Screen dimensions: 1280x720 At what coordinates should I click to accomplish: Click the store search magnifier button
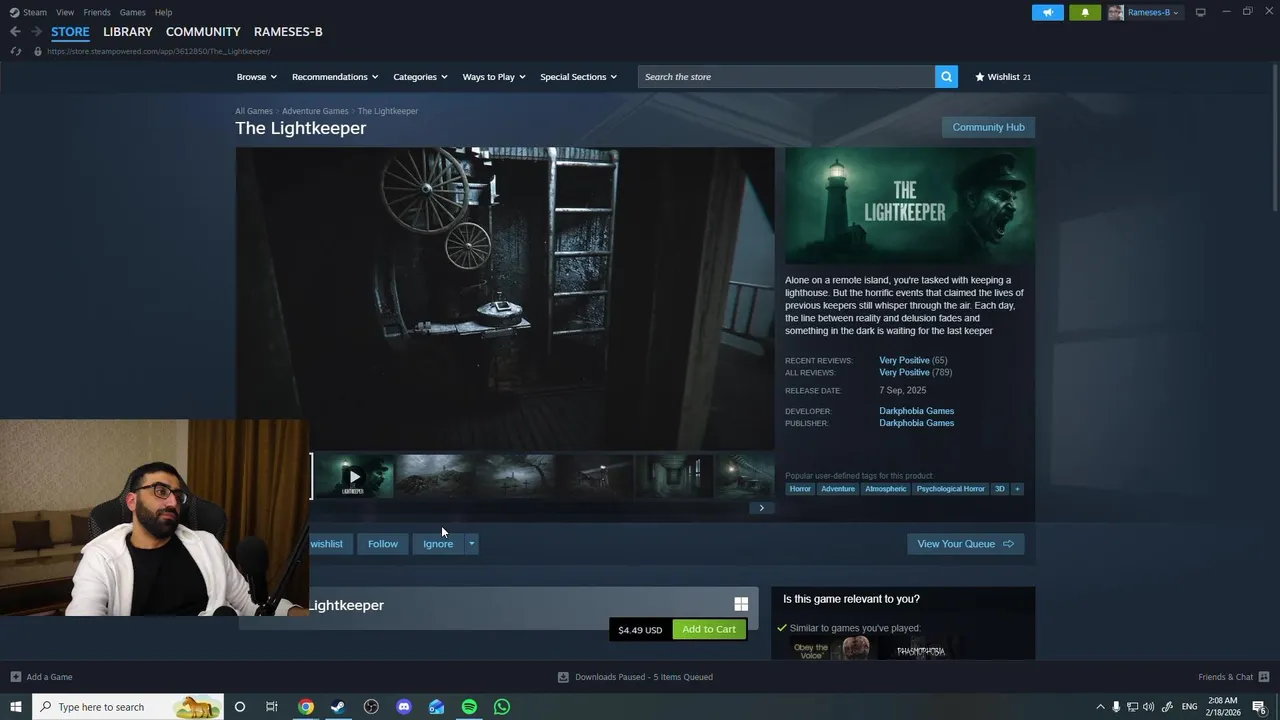click(x=946, y=77)
